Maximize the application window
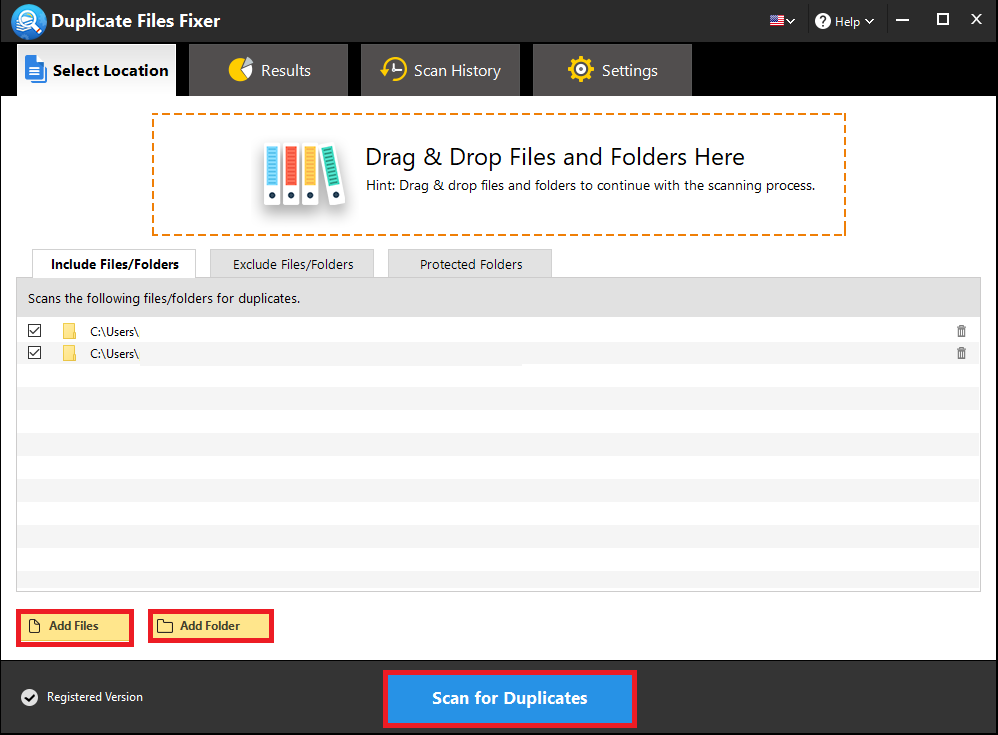 943,20
